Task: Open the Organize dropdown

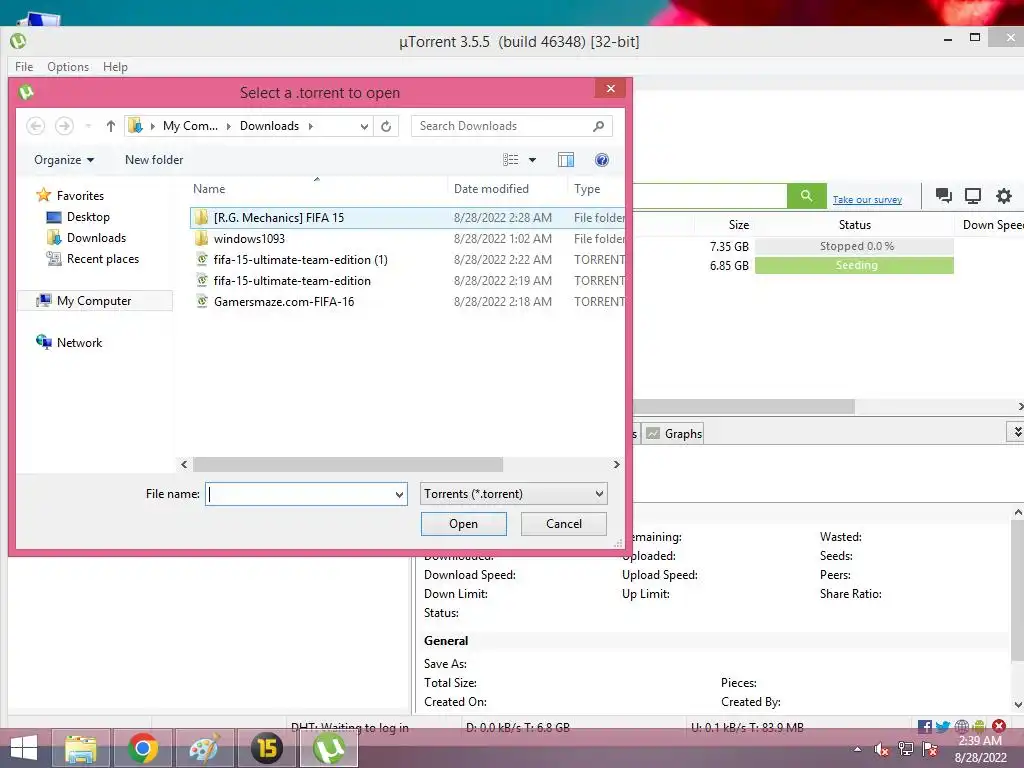Action: [64, 160]
